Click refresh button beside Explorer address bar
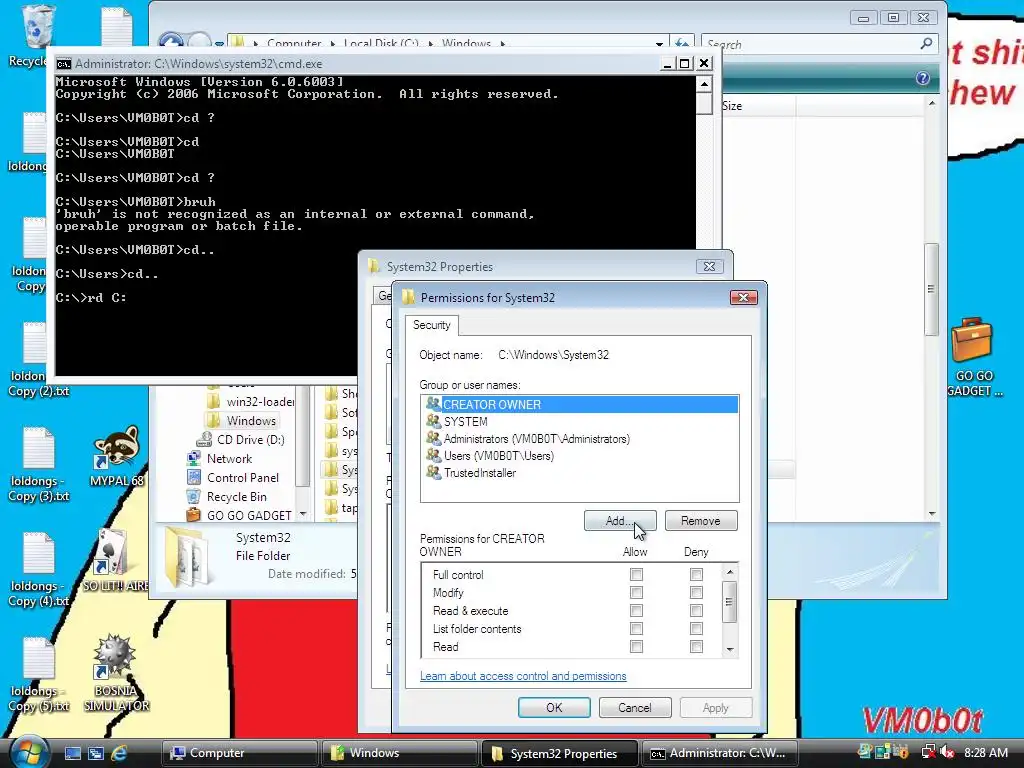Screen dimensions: 1024x768 tap(682, 43)
